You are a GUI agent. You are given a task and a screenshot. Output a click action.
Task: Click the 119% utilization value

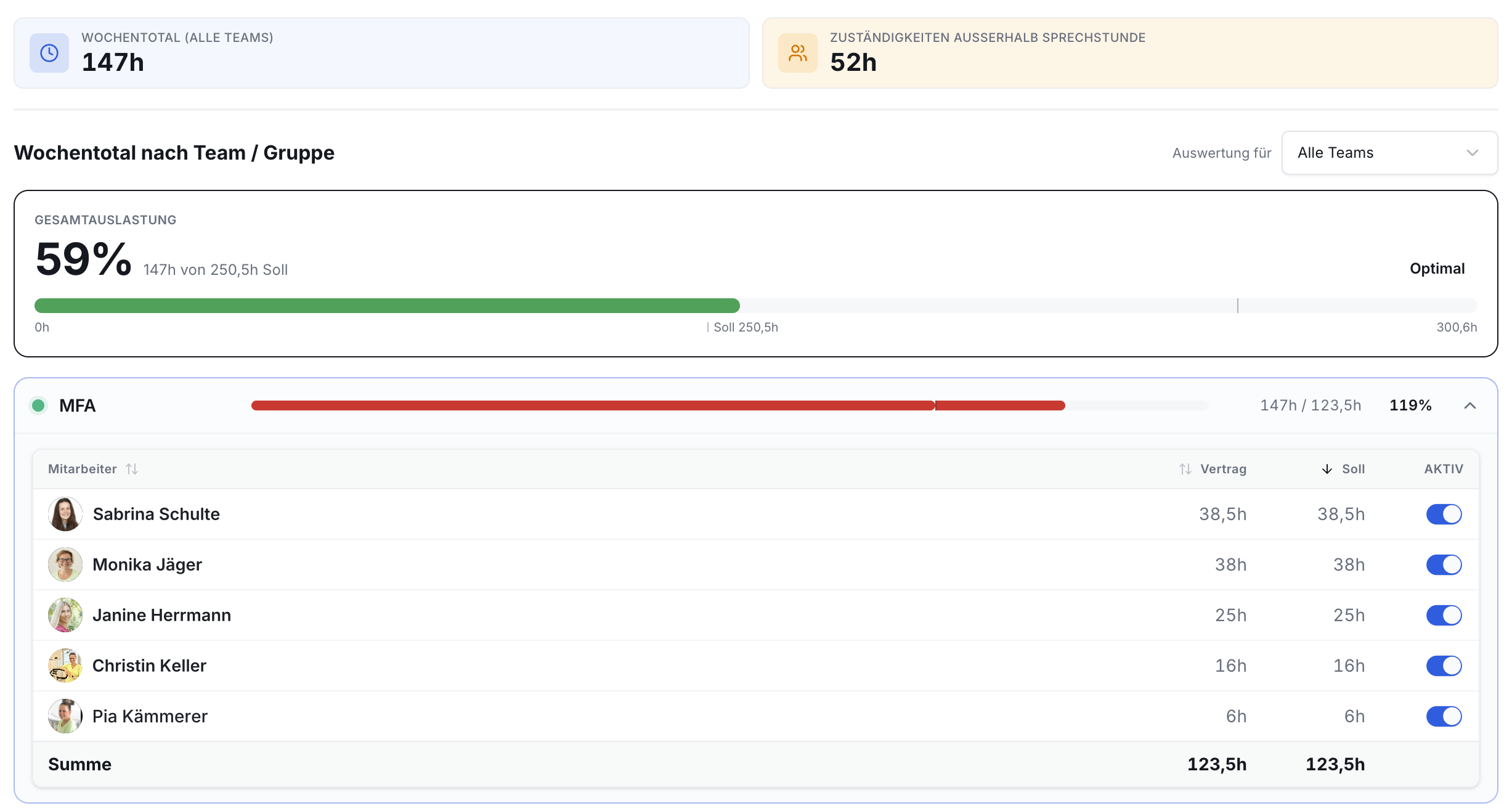tap(1410, 405)
